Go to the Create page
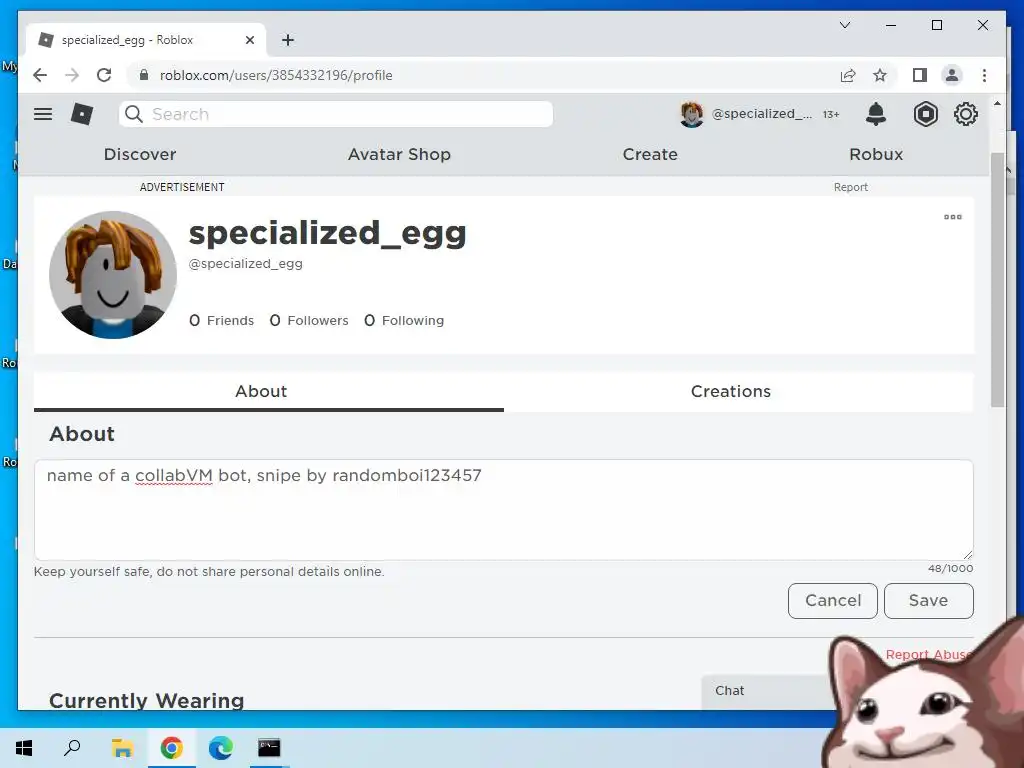This screenshot has width=1024, height=768. tap(650, 154)
